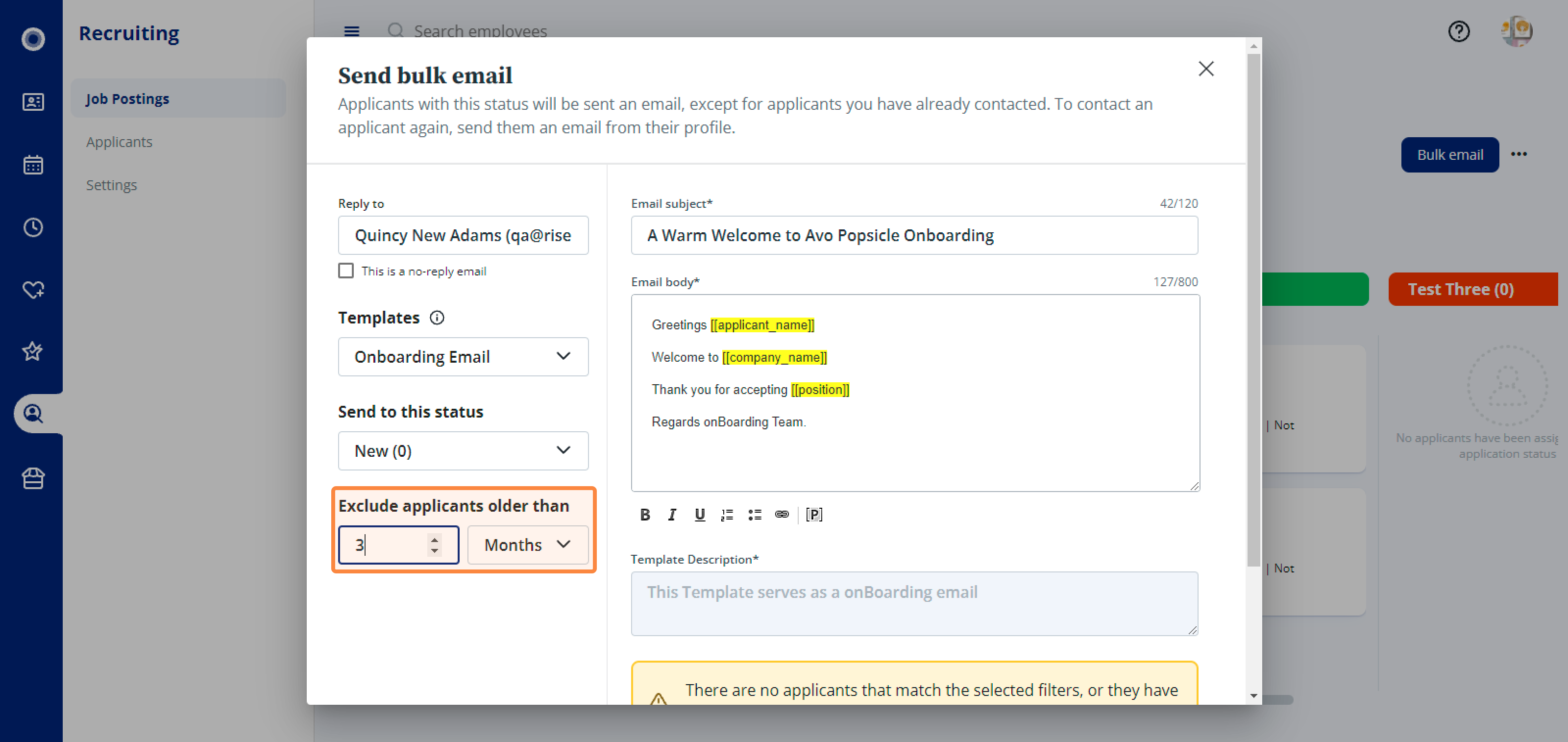Open the star performance sidebar icon
The width and height of the screenshot is (1568, 742).
click(x=33, y=351)
